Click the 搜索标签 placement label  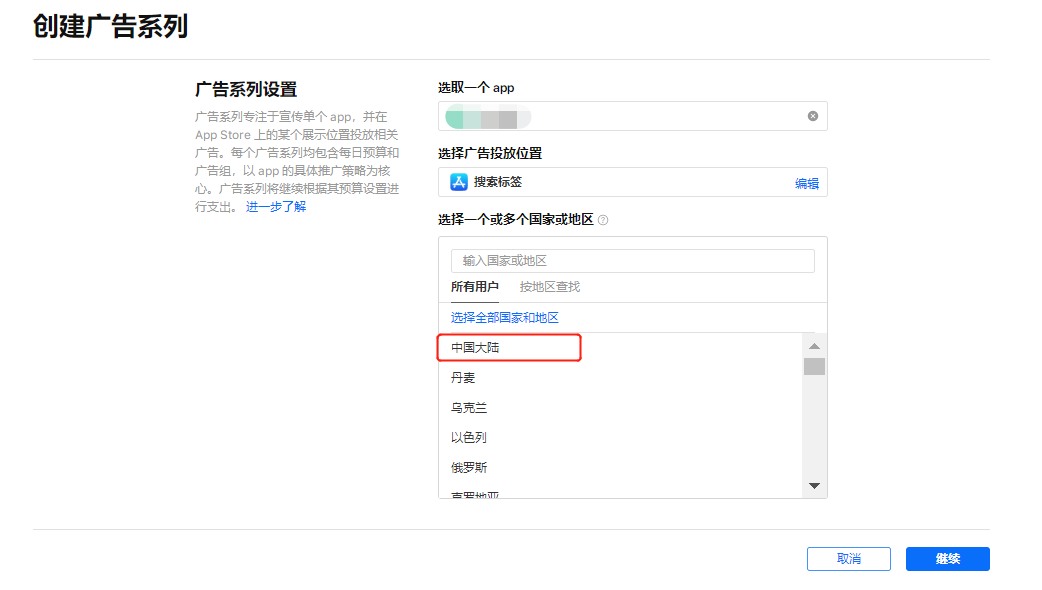498,182
